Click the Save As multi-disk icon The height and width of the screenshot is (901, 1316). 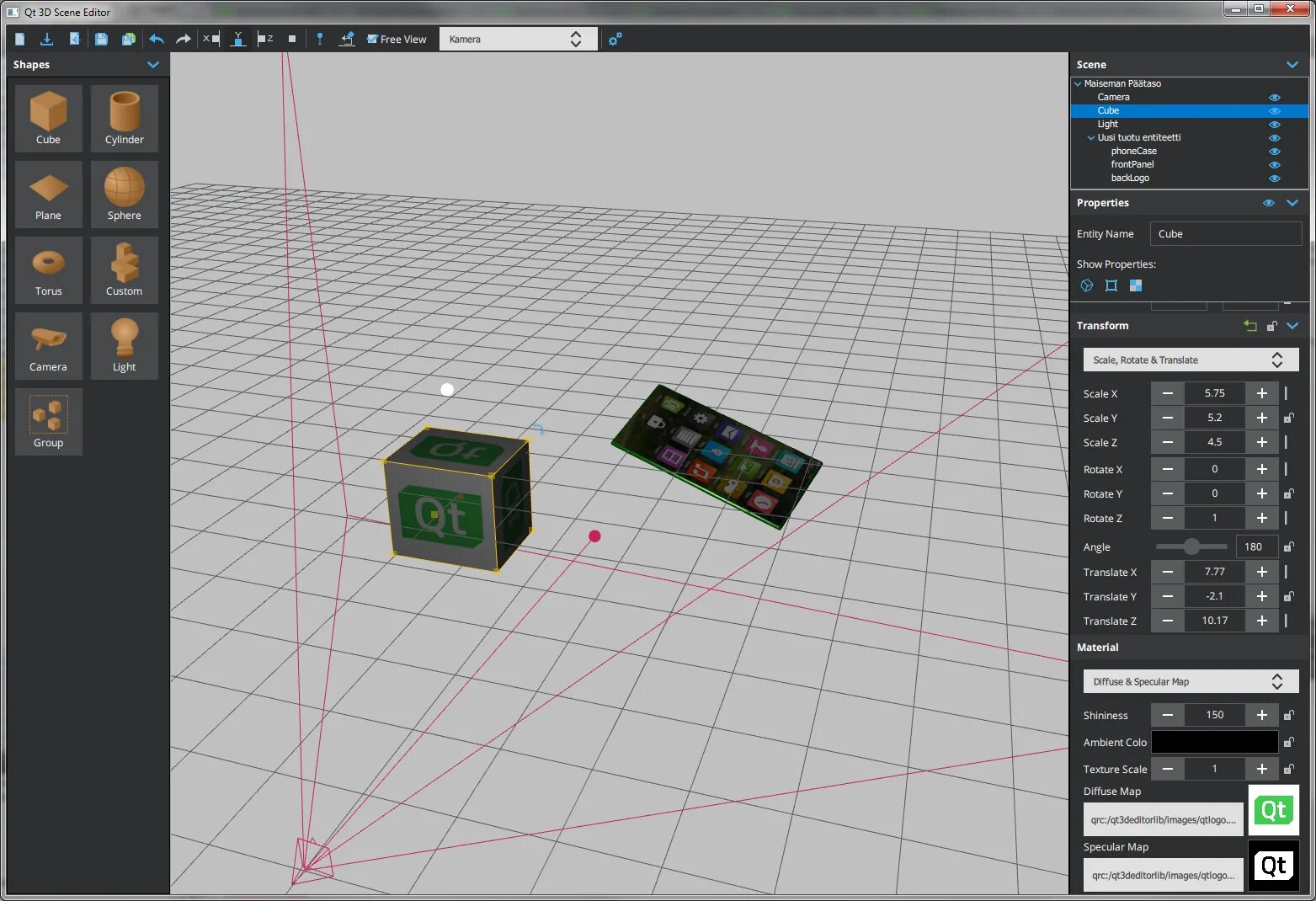[128, 39]
